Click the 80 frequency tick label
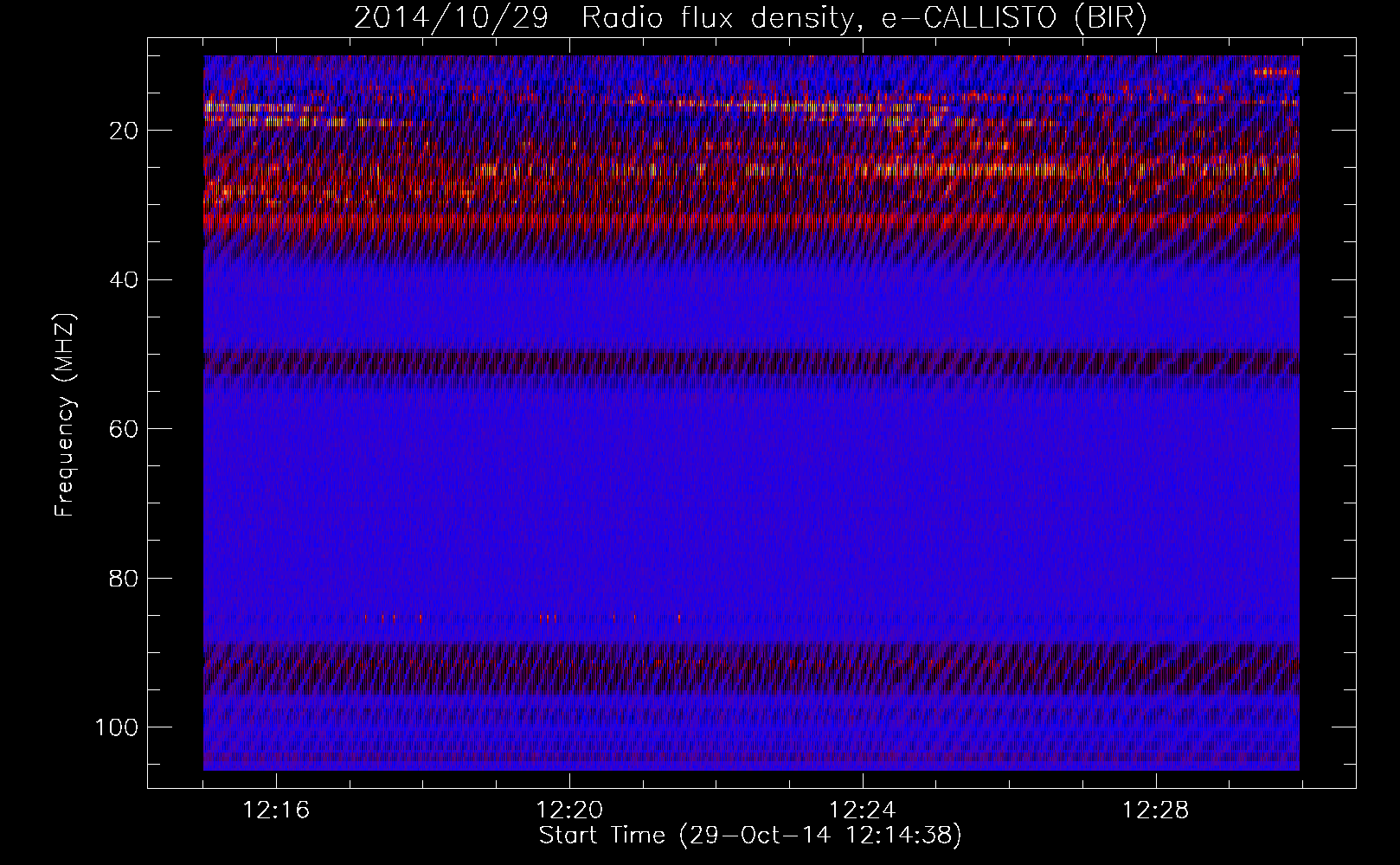This screenshot has height=865, width=1400. (x=125, y=578)
